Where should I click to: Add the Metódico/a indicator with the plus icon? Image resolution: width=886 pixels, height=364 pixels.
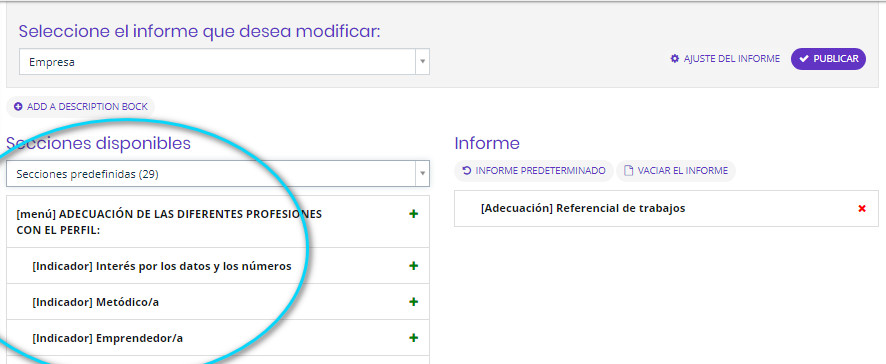414,302
